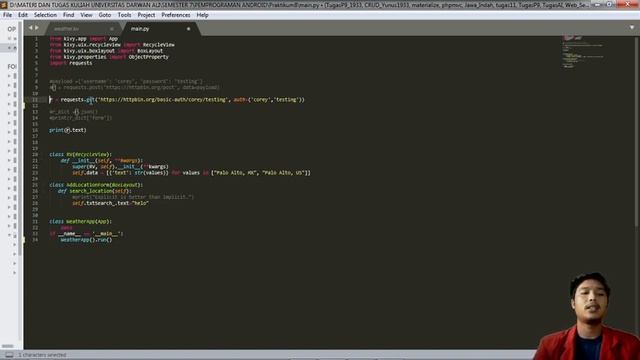Click the commented requests.post line
This screenshot has height=360, width=640.
135,87
